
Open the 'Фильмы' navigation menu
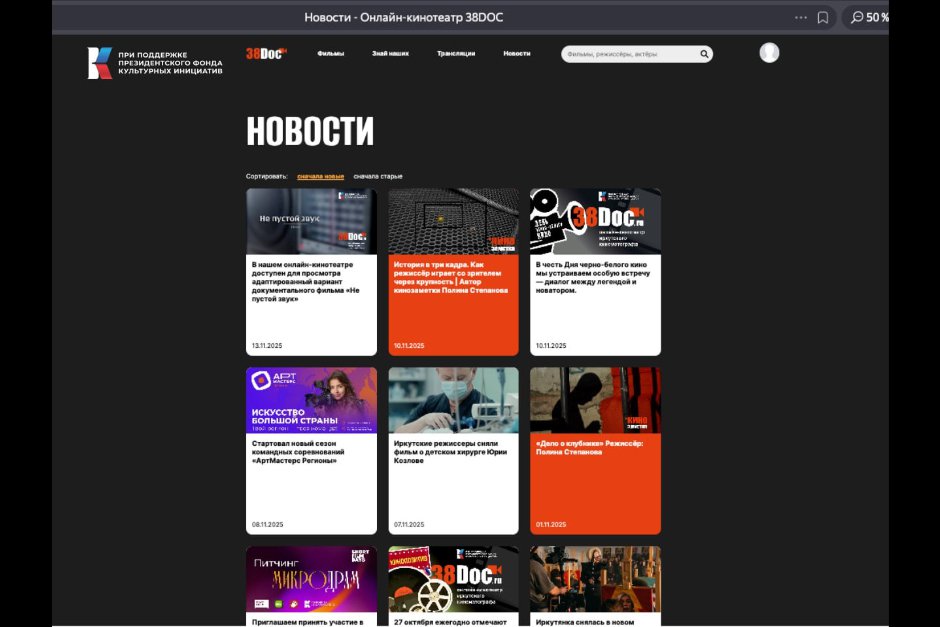pos(332,54)
